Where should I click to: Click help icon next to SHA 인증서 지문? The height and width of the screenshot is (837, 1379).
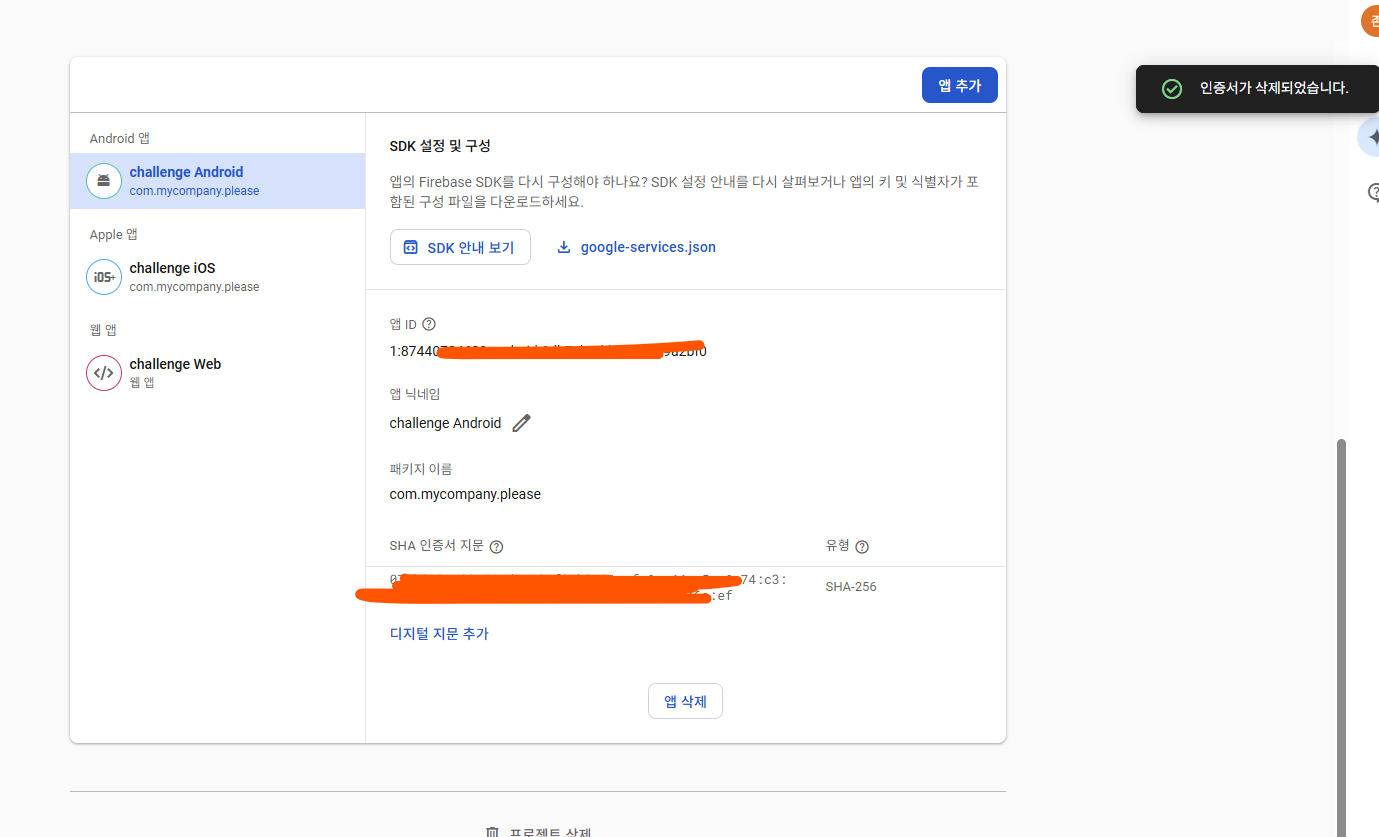point(496,547)
